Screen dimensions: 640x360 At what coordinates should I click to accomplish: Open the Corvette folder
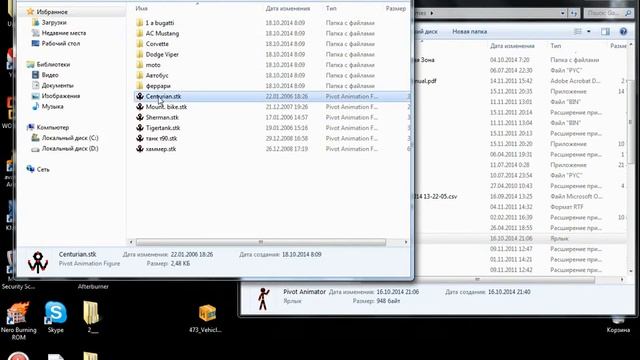[157, 44]
